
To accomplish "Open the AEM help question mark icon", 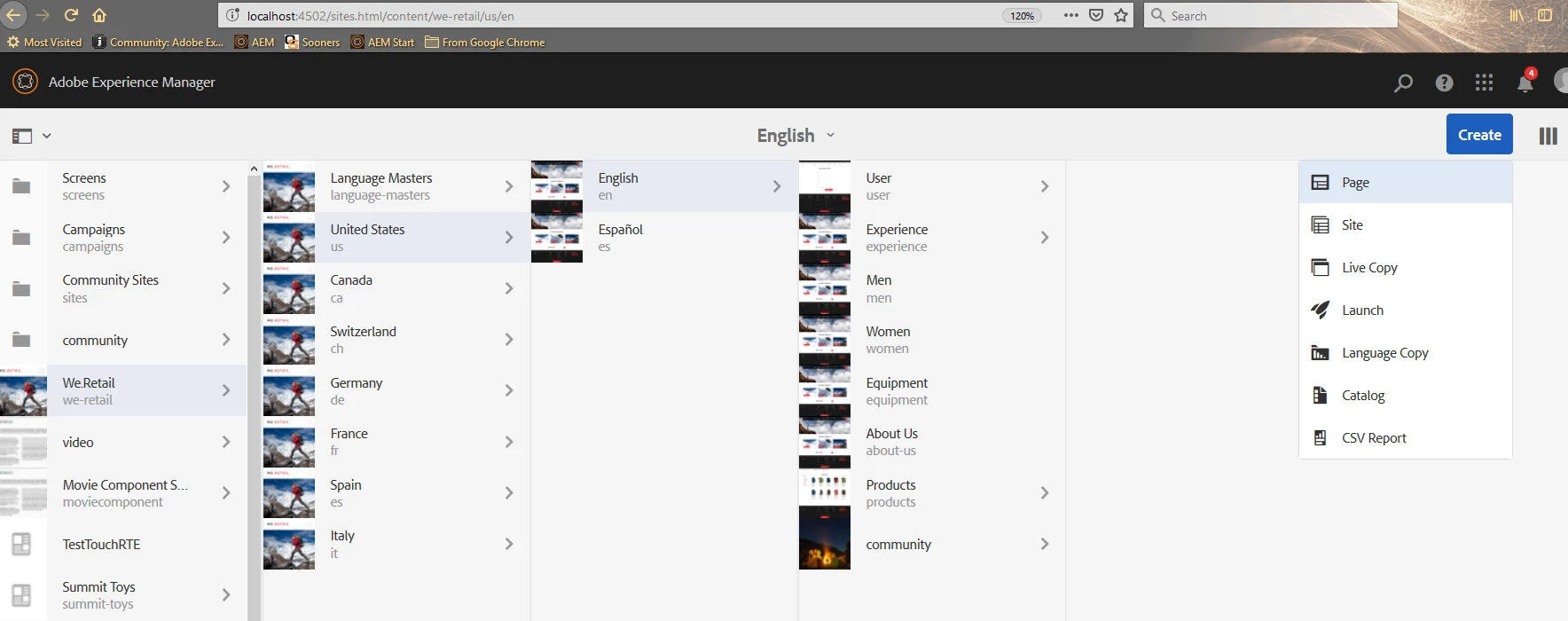I will (1444, 83).
